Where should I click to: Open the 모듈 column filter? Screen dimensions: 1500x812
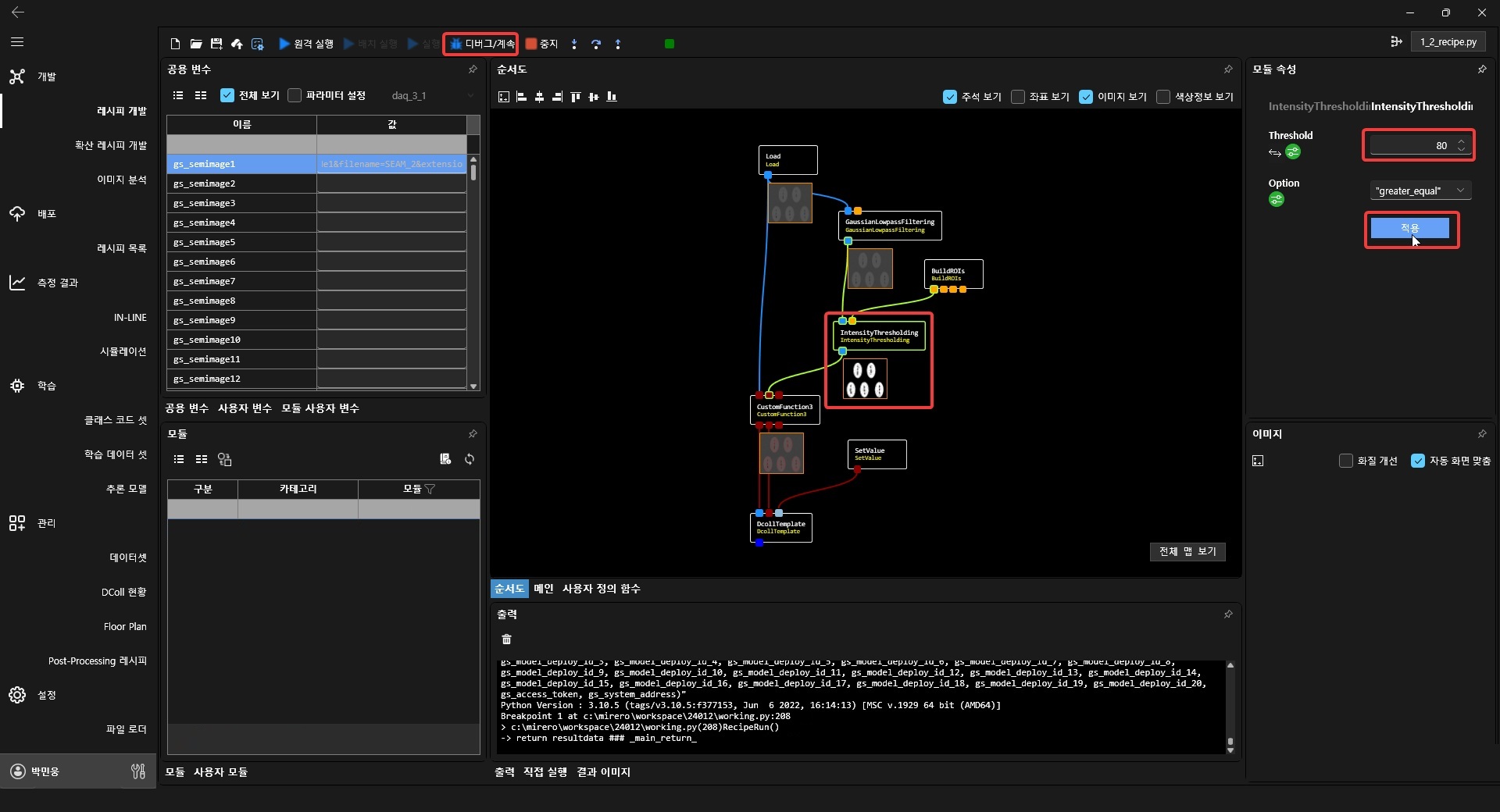[x=430, y=489]
